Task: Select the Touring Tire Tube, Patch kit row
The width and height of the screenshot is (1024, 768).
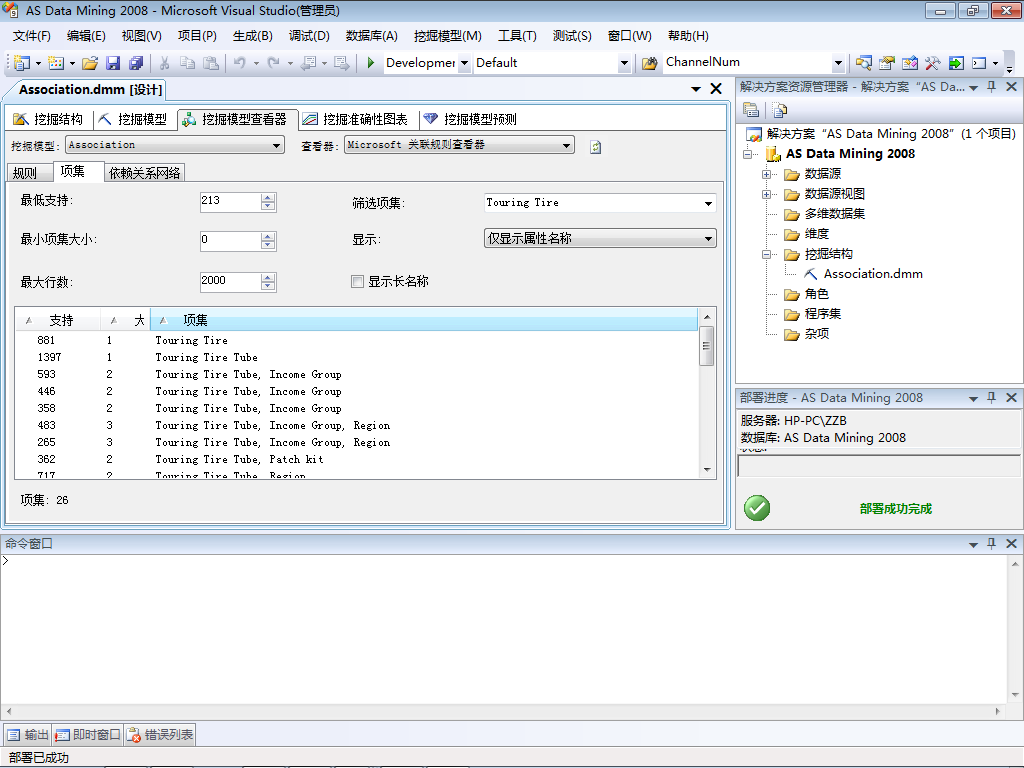Action: [x=357, y=459]
